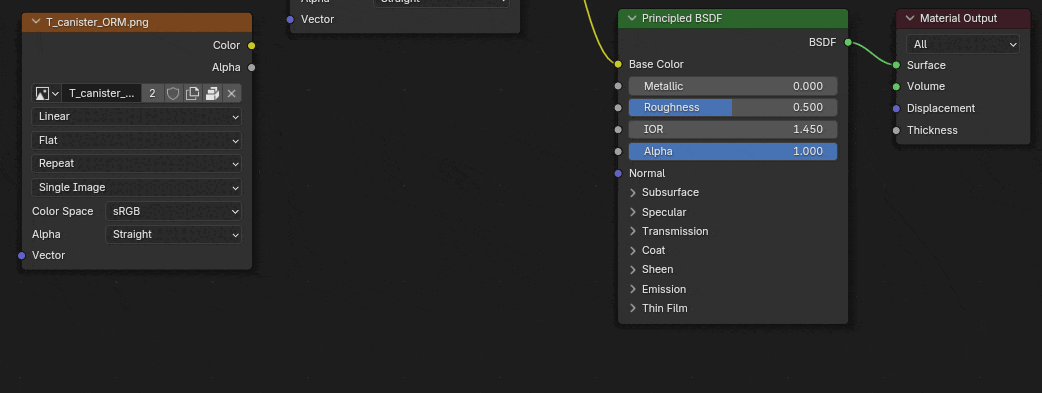Screen dimensions: 1042x393
Task: Unlink the image with X icon
Action: (231, 93)
